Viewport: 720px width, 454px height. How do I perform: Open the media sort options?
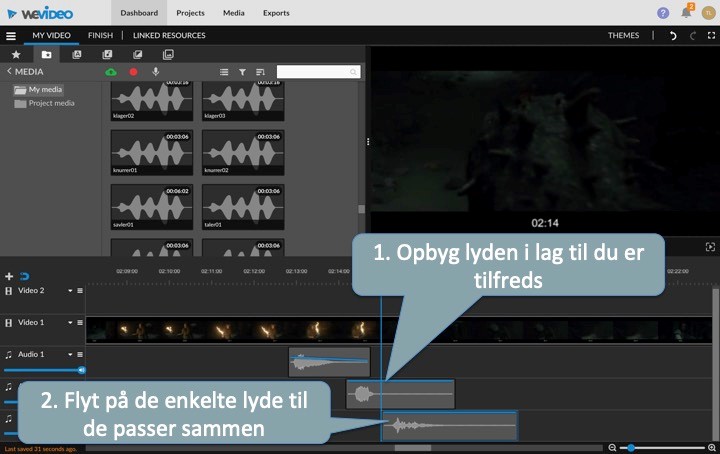click(x=260, y=72)
